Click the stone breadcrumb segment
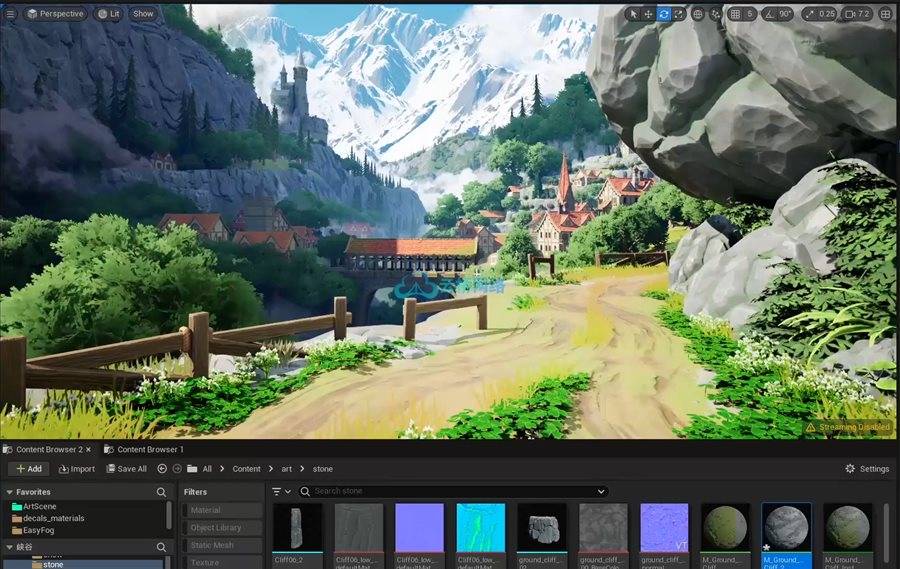 pyautogui.click(x=323, y=469)
